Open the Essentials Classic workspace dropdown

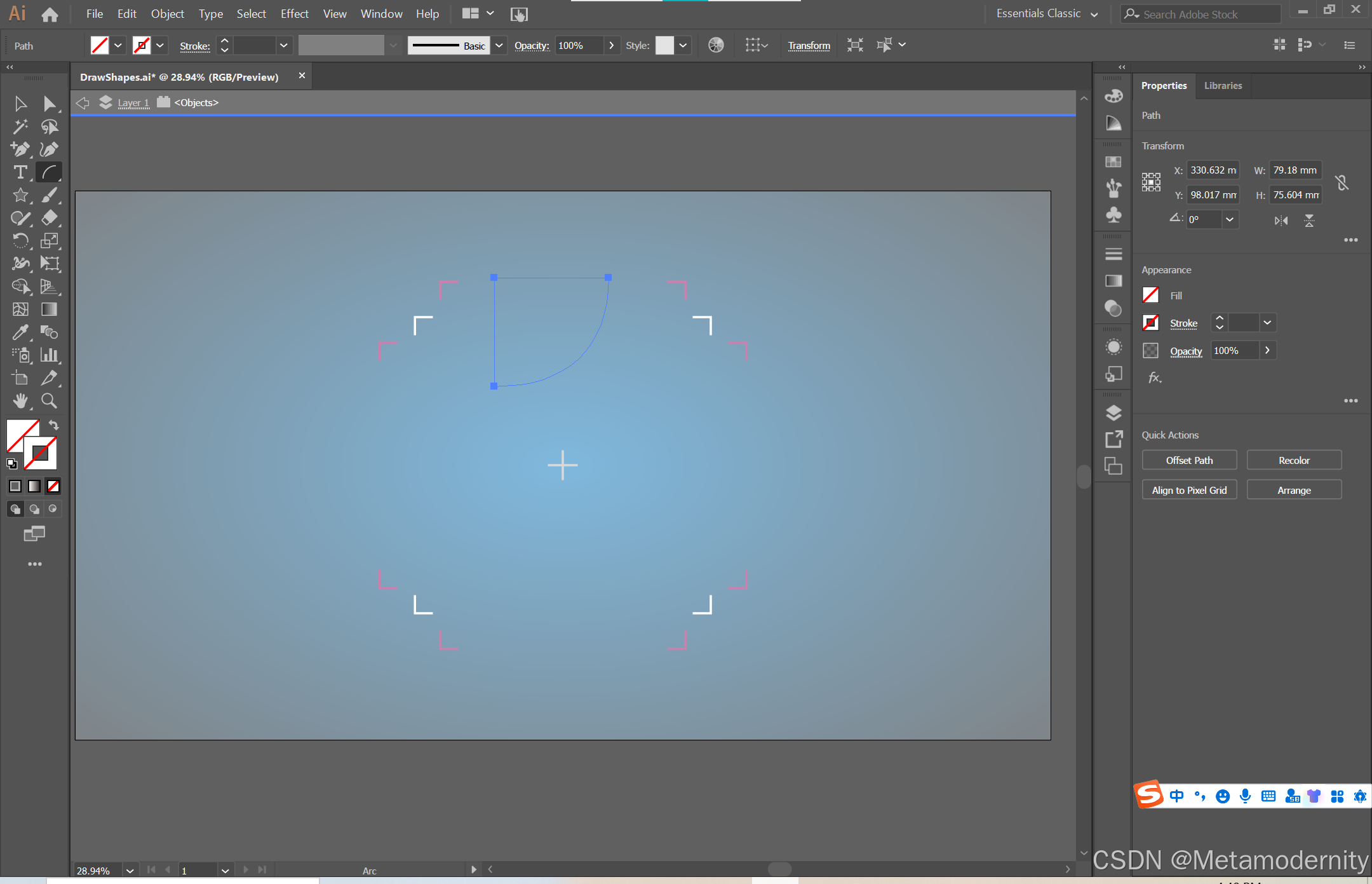click(x=1094, y=14)
